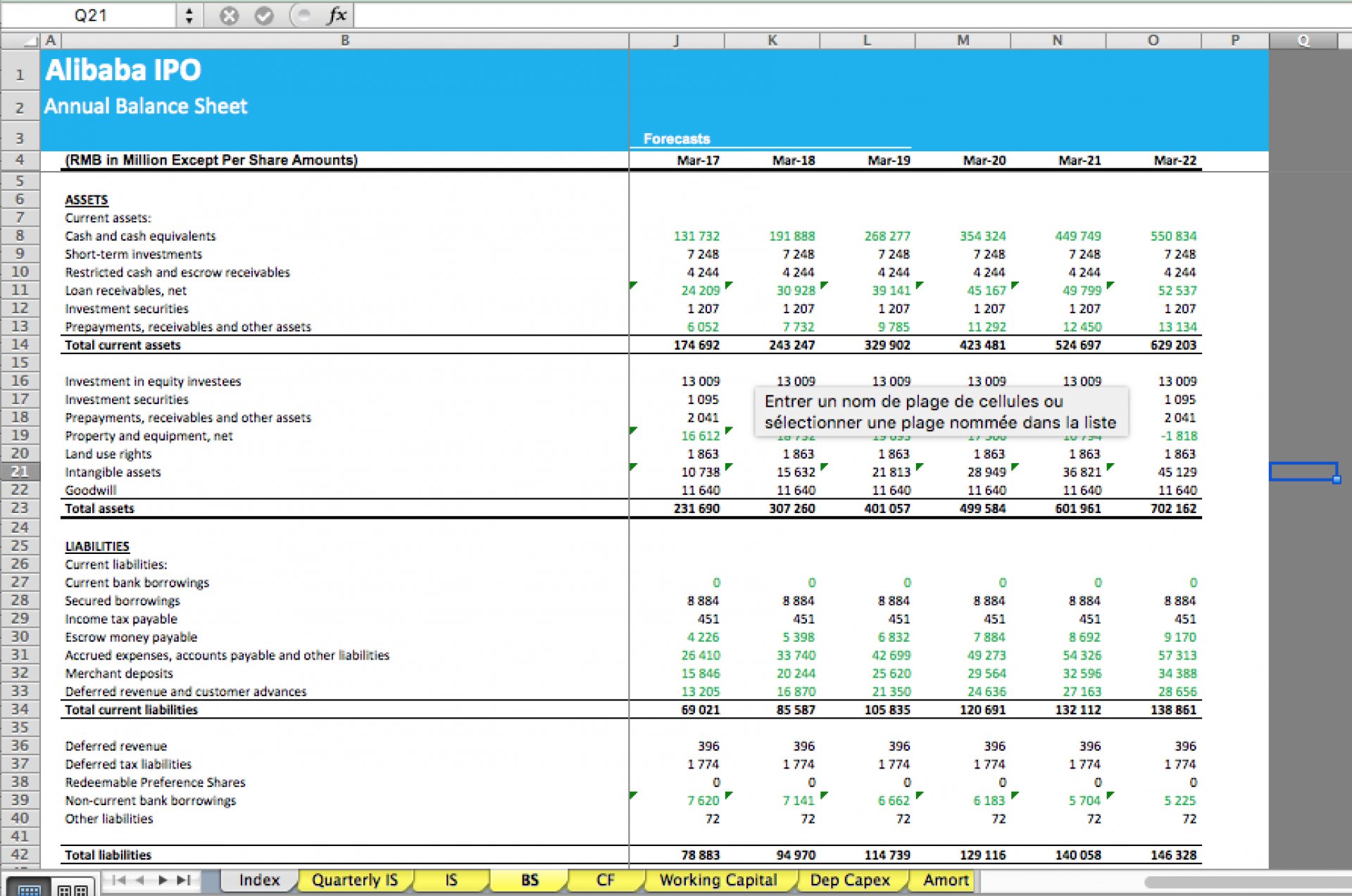Click the 'Alibaba IPO' title cell
Viewport: 1352px width, 896px height.
tap(124, 70)
